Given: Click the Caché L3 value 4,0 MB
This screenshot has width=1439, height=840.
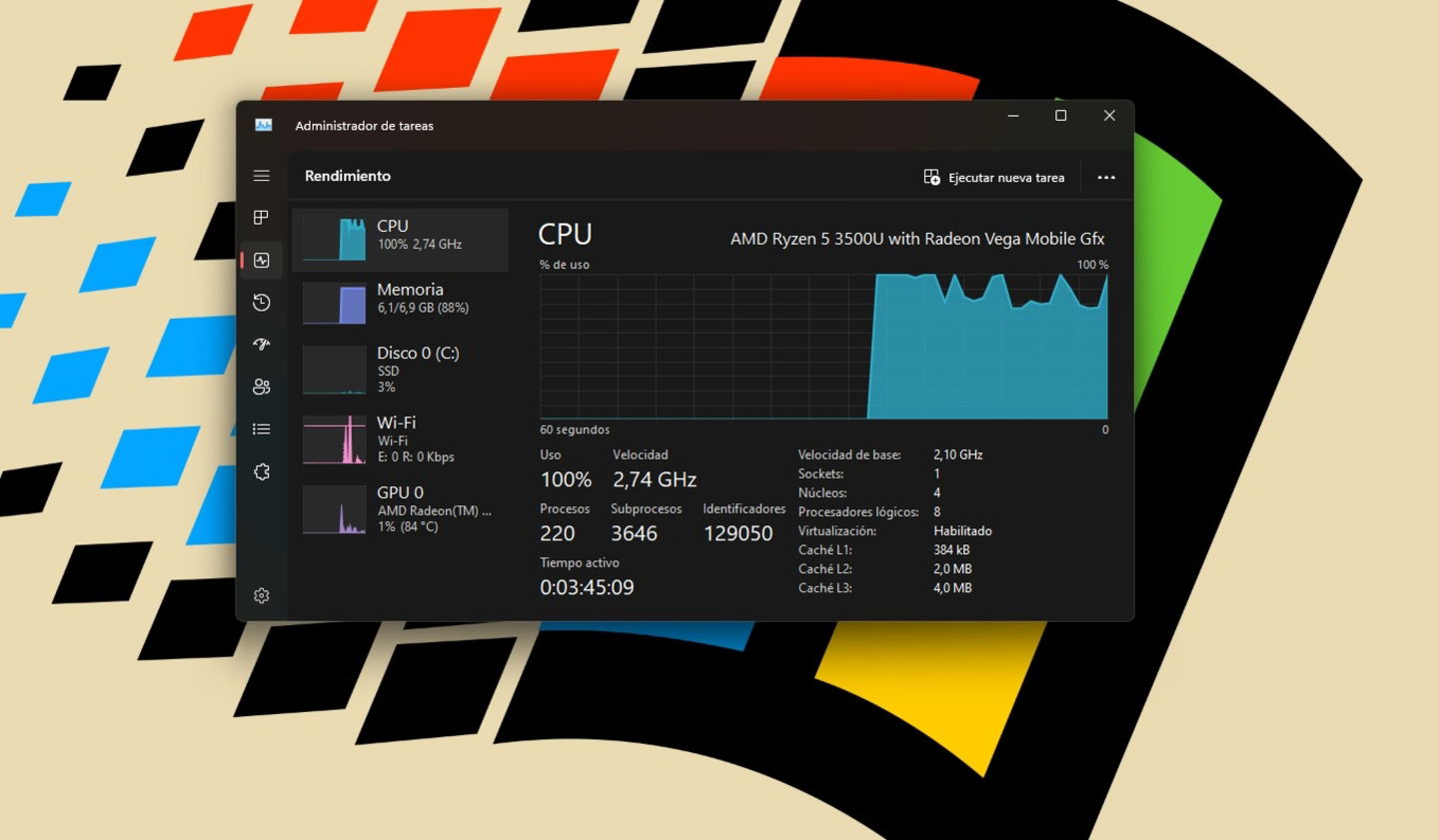Looking at the screenshot, I should click(953, 587).
